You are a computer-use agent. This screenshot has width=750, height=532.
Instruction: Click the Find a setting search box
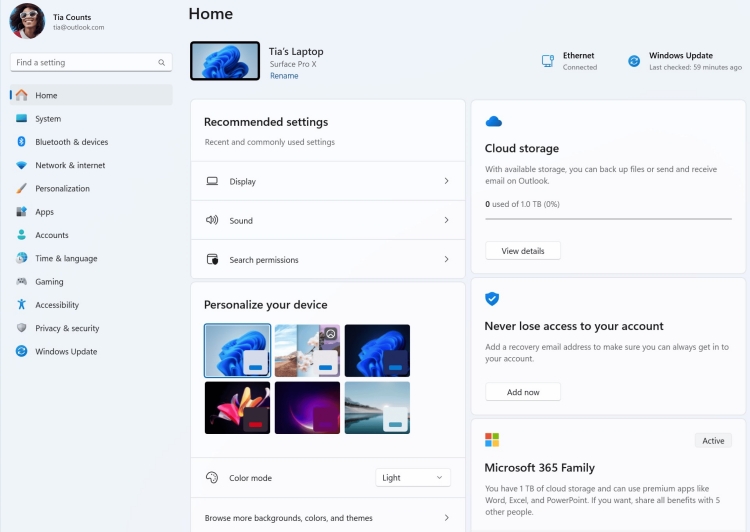coord(91,62)
